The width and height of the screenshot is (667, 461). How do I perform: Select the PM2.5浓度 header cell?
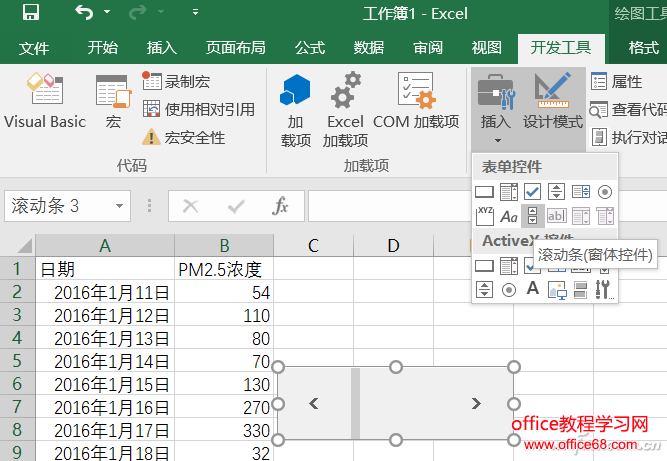(x=224, y=269)
